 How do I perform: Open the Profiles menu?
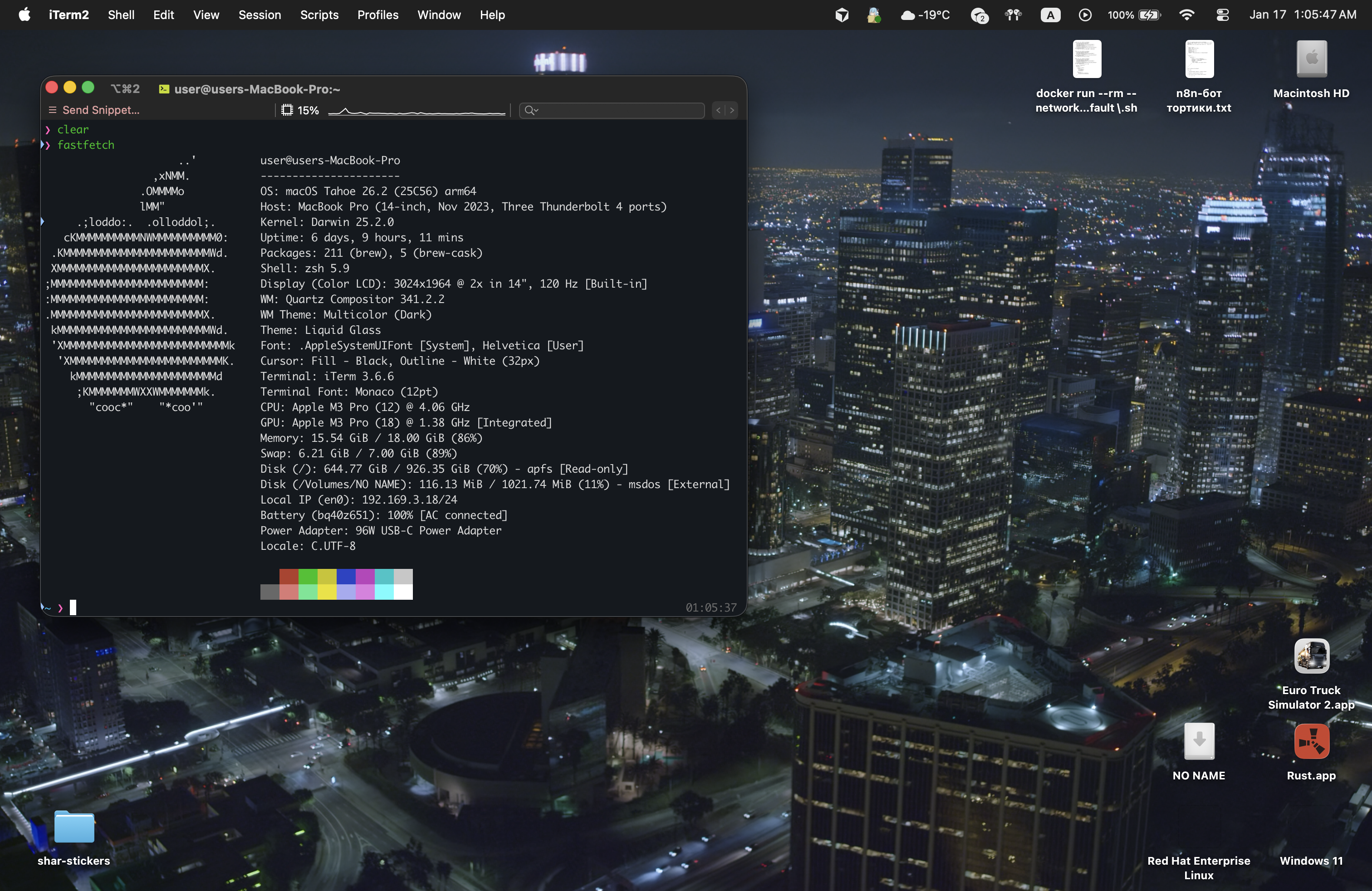(x=377, y=15)
